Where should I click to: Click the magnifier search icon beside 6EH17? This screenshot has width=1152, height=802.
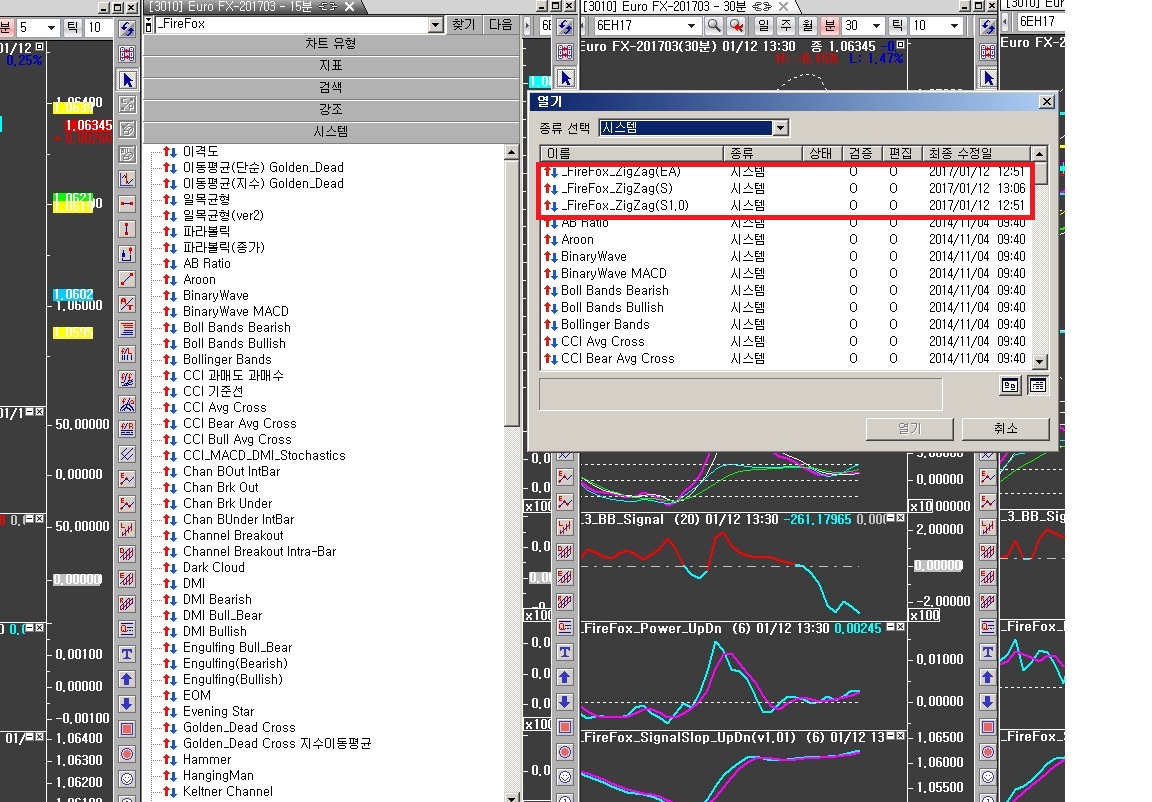coord(713,25)
